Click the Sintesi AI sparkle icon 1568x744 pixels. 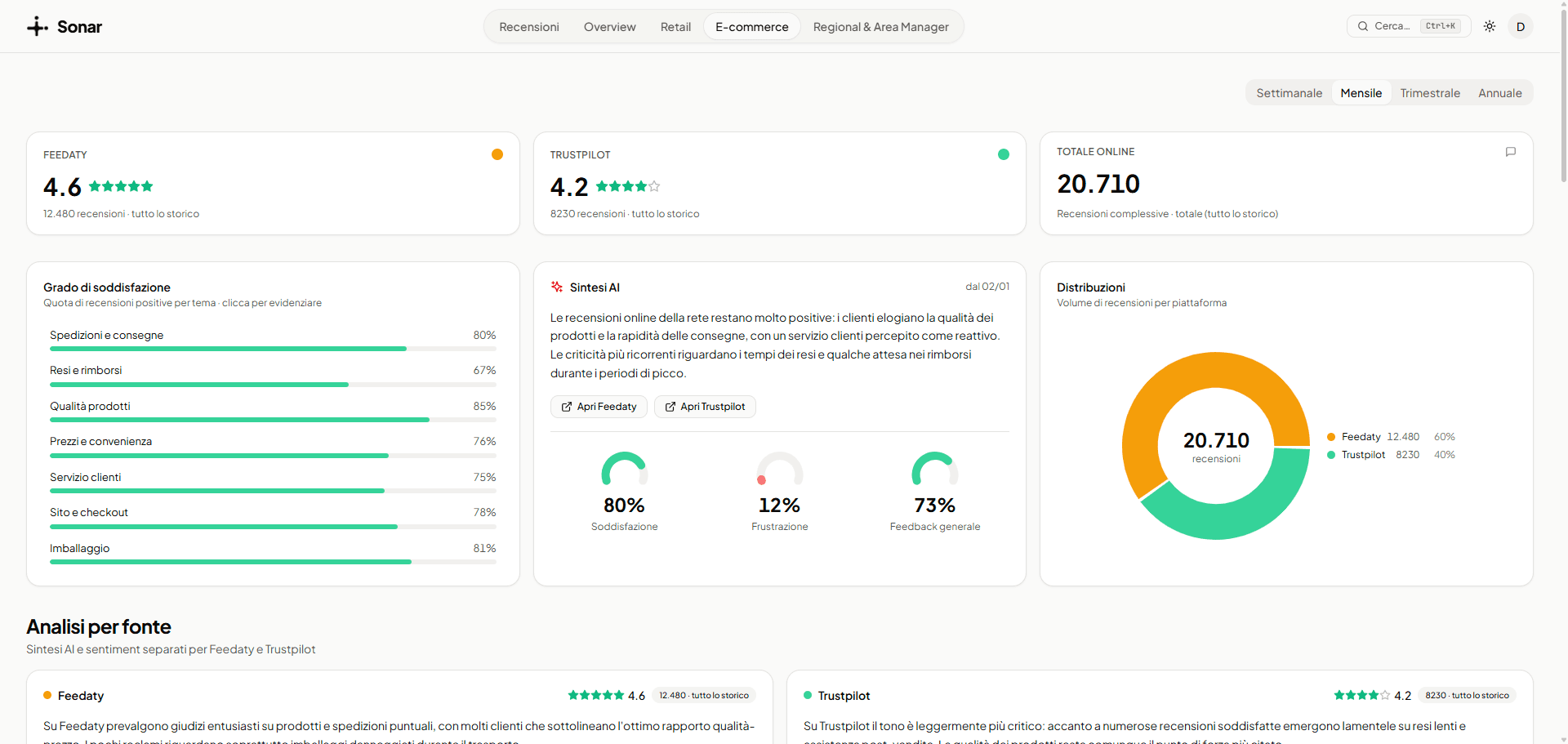pyautogui.click(x=557, y=287)
